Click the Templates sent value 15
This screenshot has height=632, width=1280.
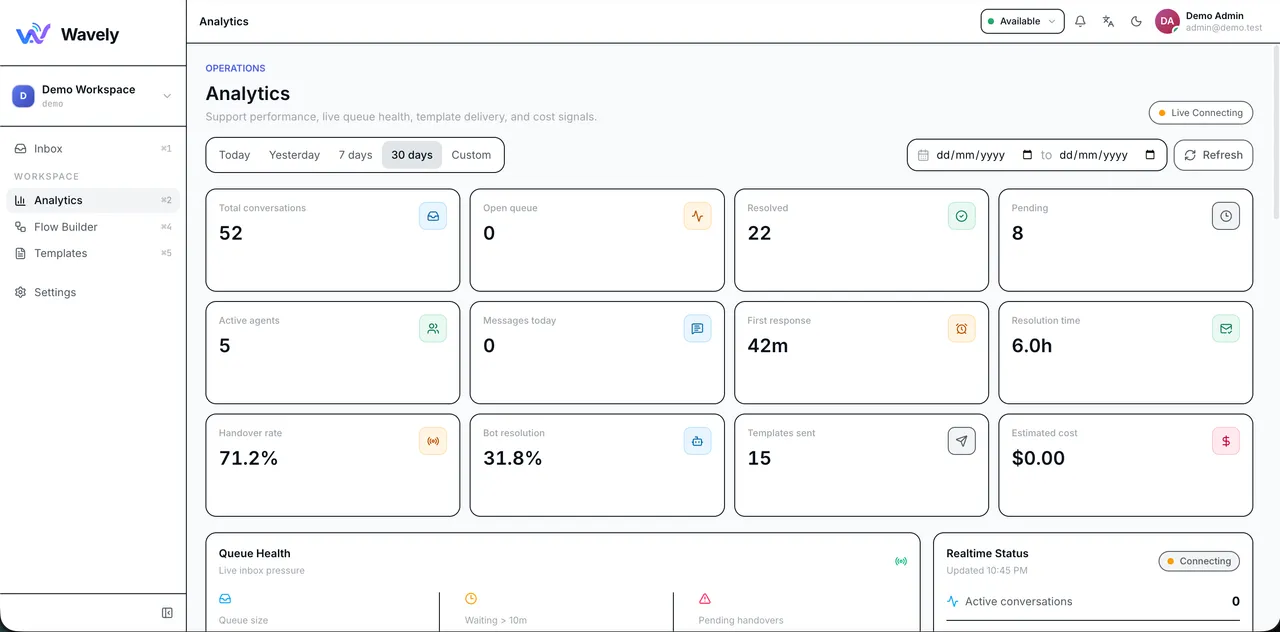759,458
